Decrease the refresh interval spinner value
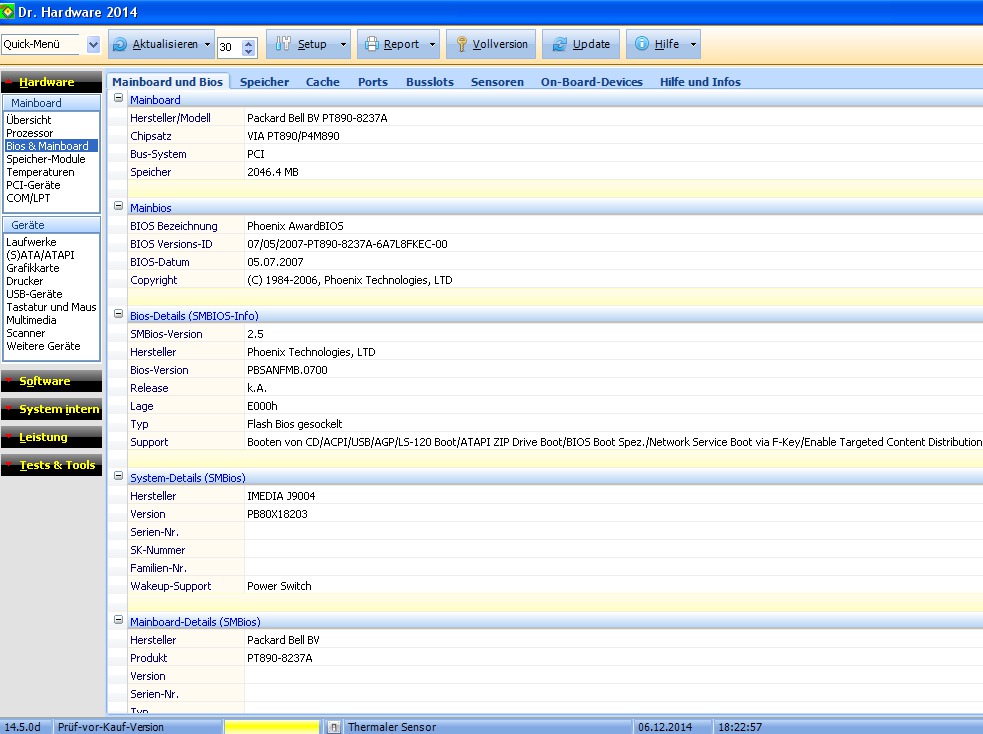 pos(249,51)
